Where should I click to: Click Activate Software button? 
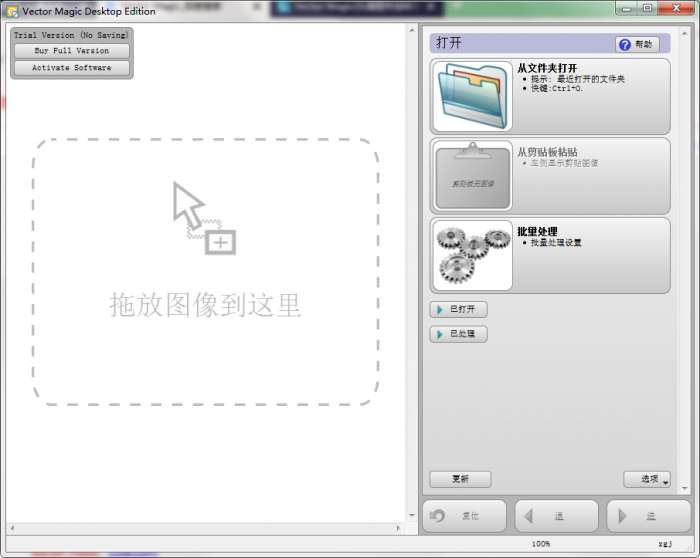[72, 68]
